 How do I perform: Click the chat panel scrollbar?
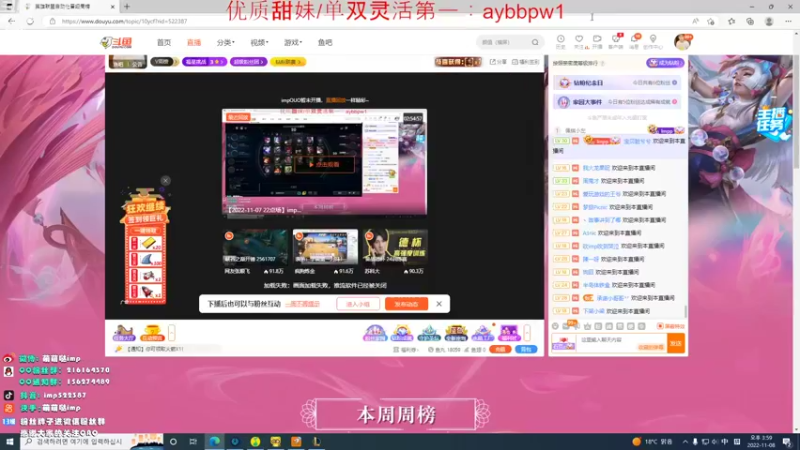click(x=685, y=311)
